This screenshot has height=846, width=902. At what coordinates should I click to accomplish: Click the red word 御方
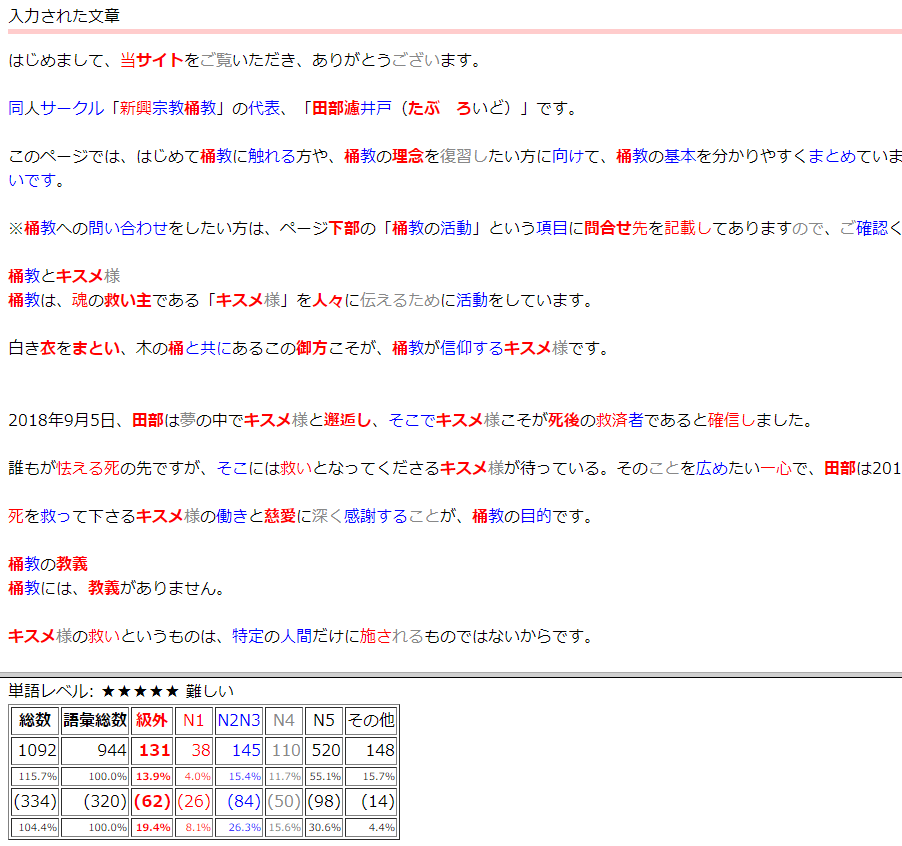(x=312, y=348)
